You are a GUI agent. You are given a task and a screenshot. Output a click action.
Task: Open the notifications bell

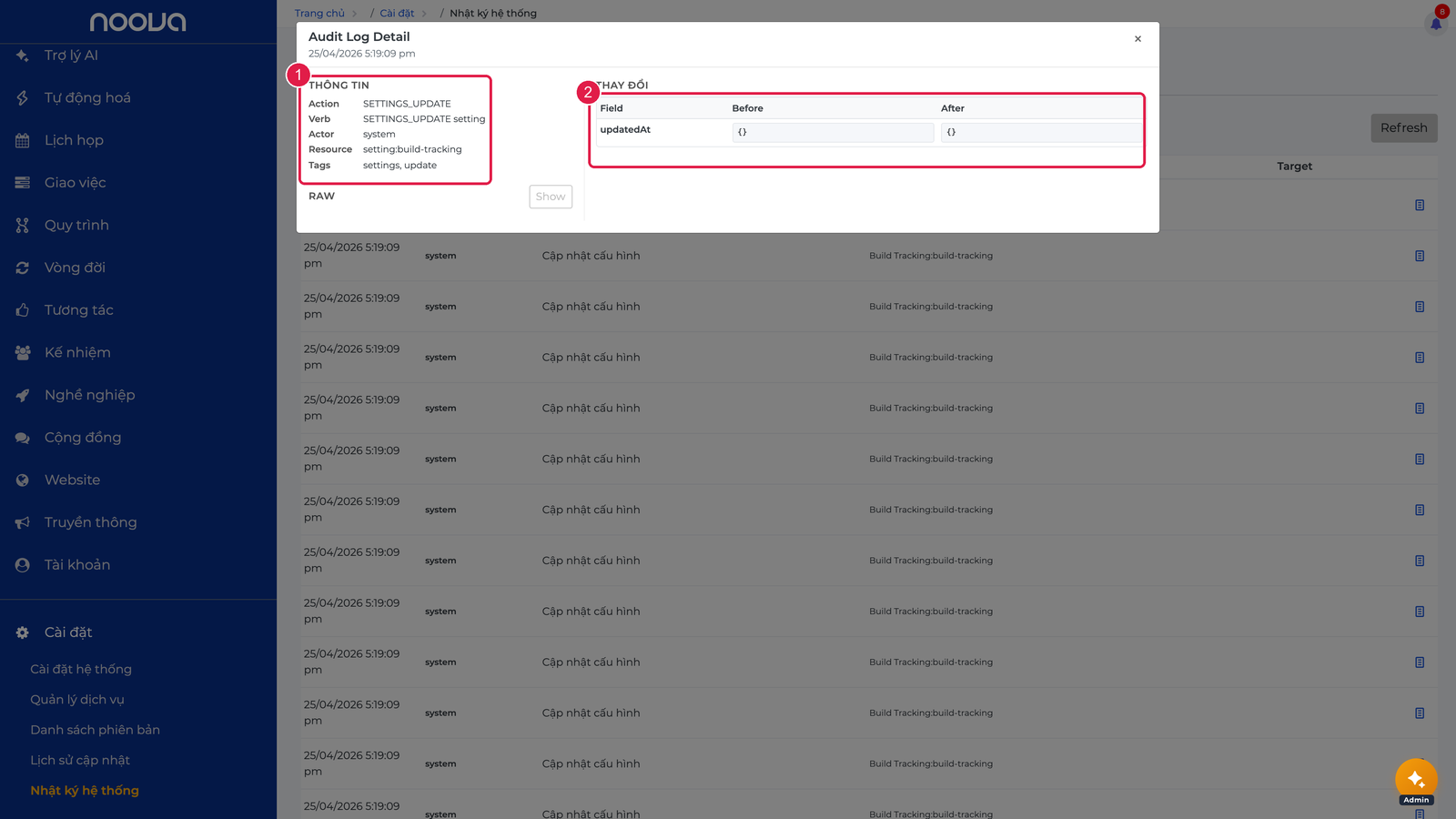(1436, 23)
